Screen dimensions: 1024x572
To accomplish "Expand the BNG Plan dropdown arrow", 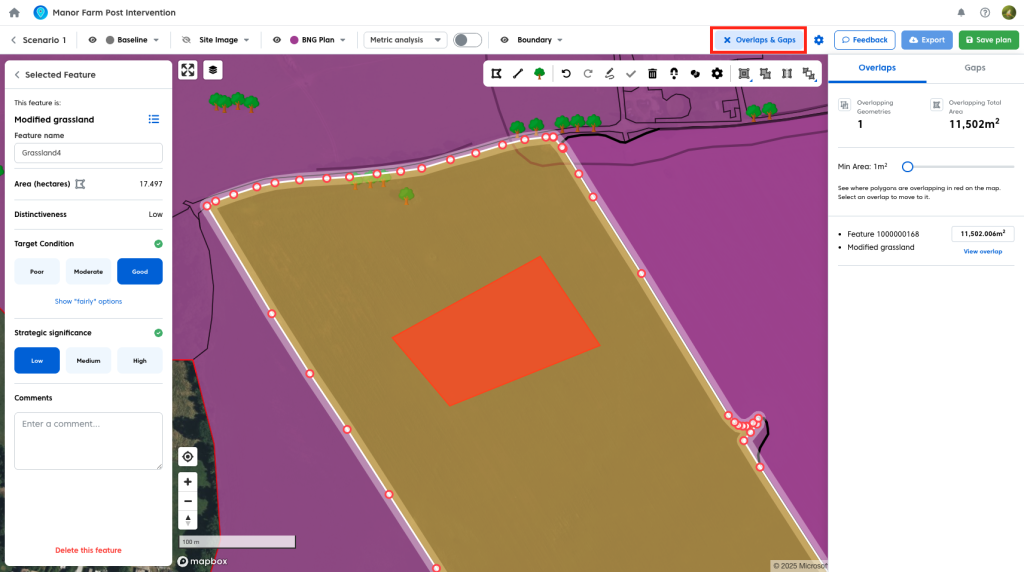I will click(343, 40).
